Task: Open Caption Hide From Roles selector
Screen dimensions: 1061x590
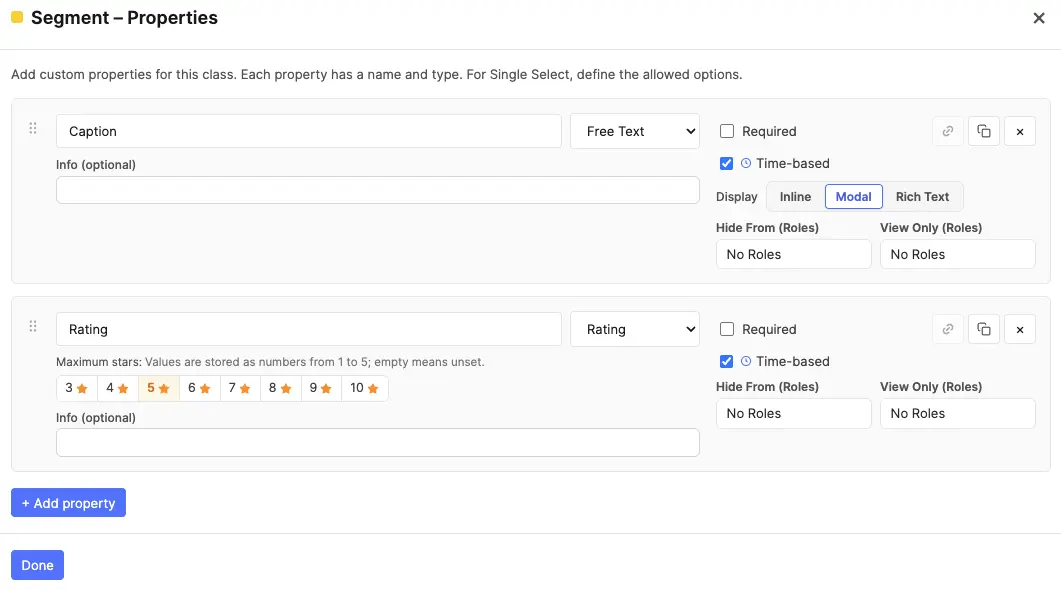Action: (x=794, y=254)
